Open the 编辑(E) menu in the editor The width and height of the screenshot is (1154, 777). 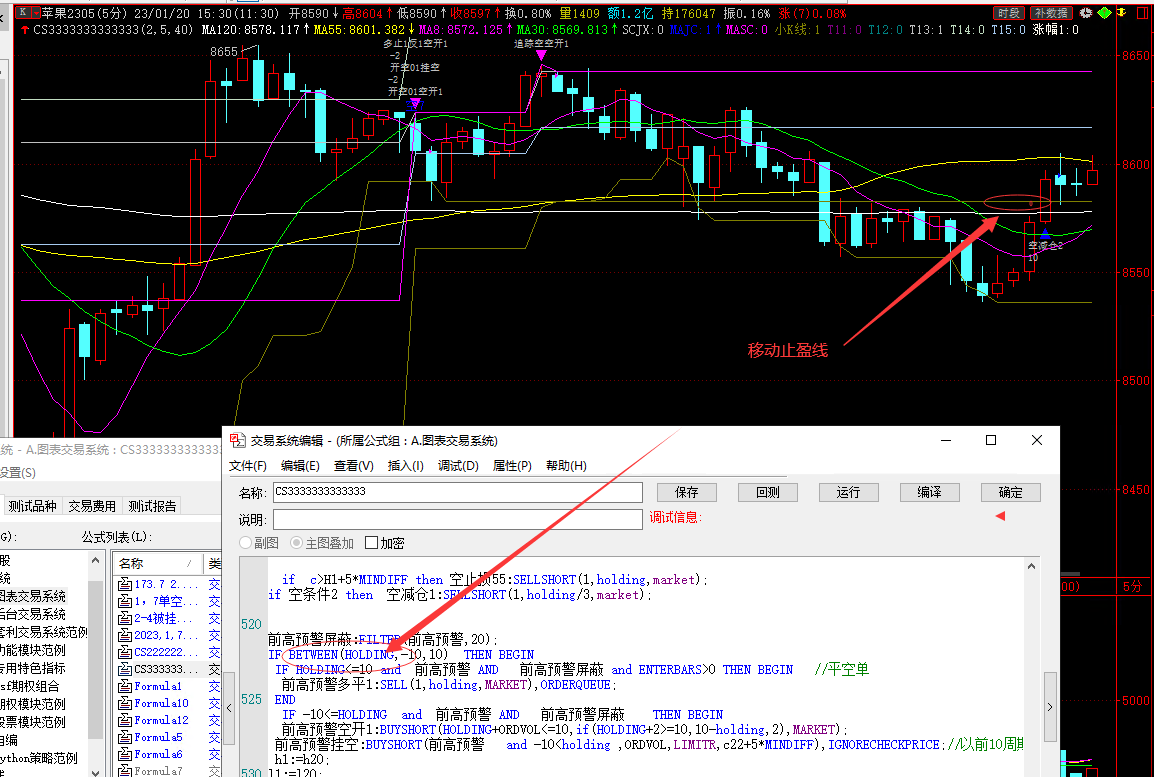tap(300, 466)
